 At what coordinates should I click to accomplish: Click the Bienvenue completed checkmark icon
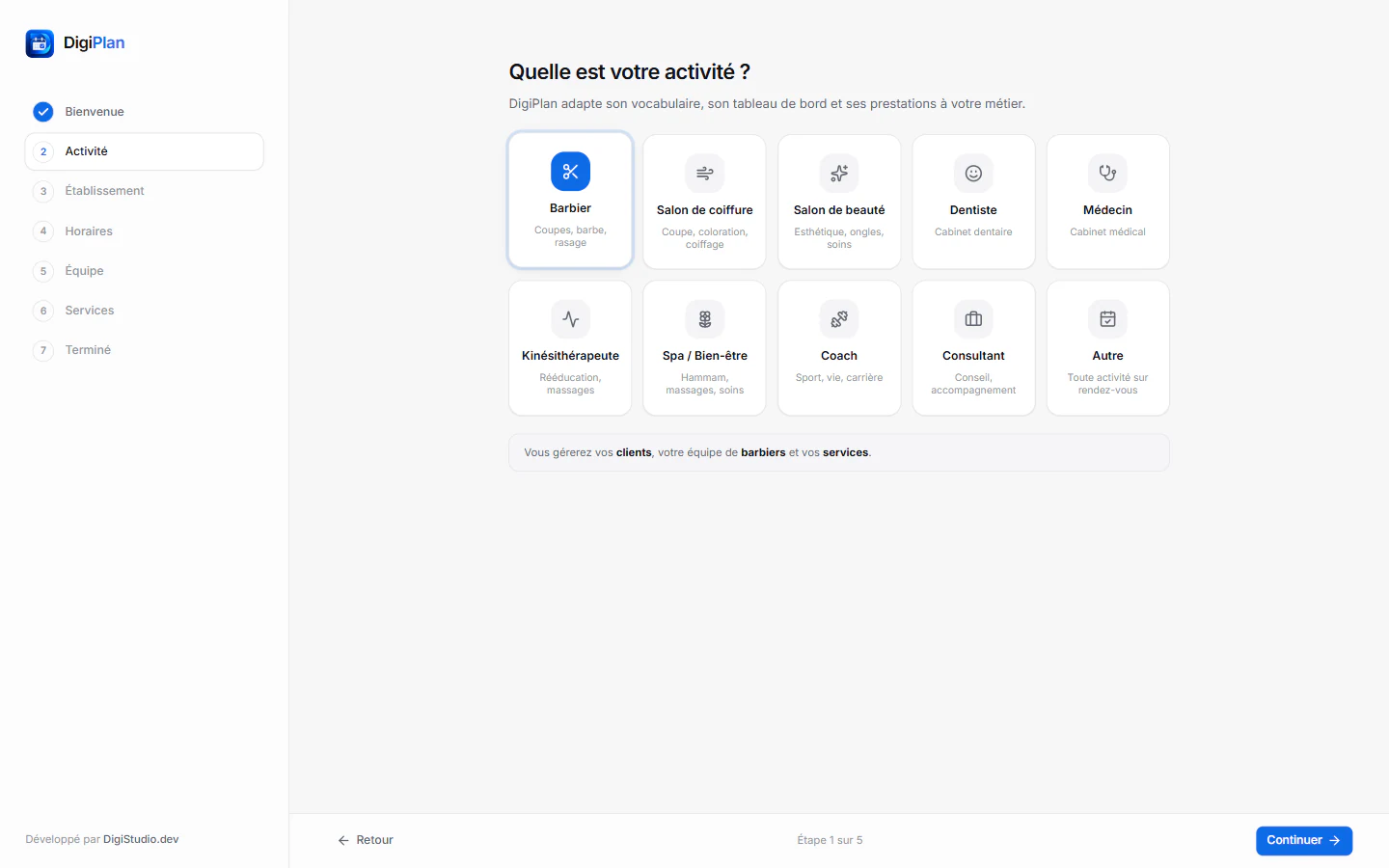click(43, 112)
